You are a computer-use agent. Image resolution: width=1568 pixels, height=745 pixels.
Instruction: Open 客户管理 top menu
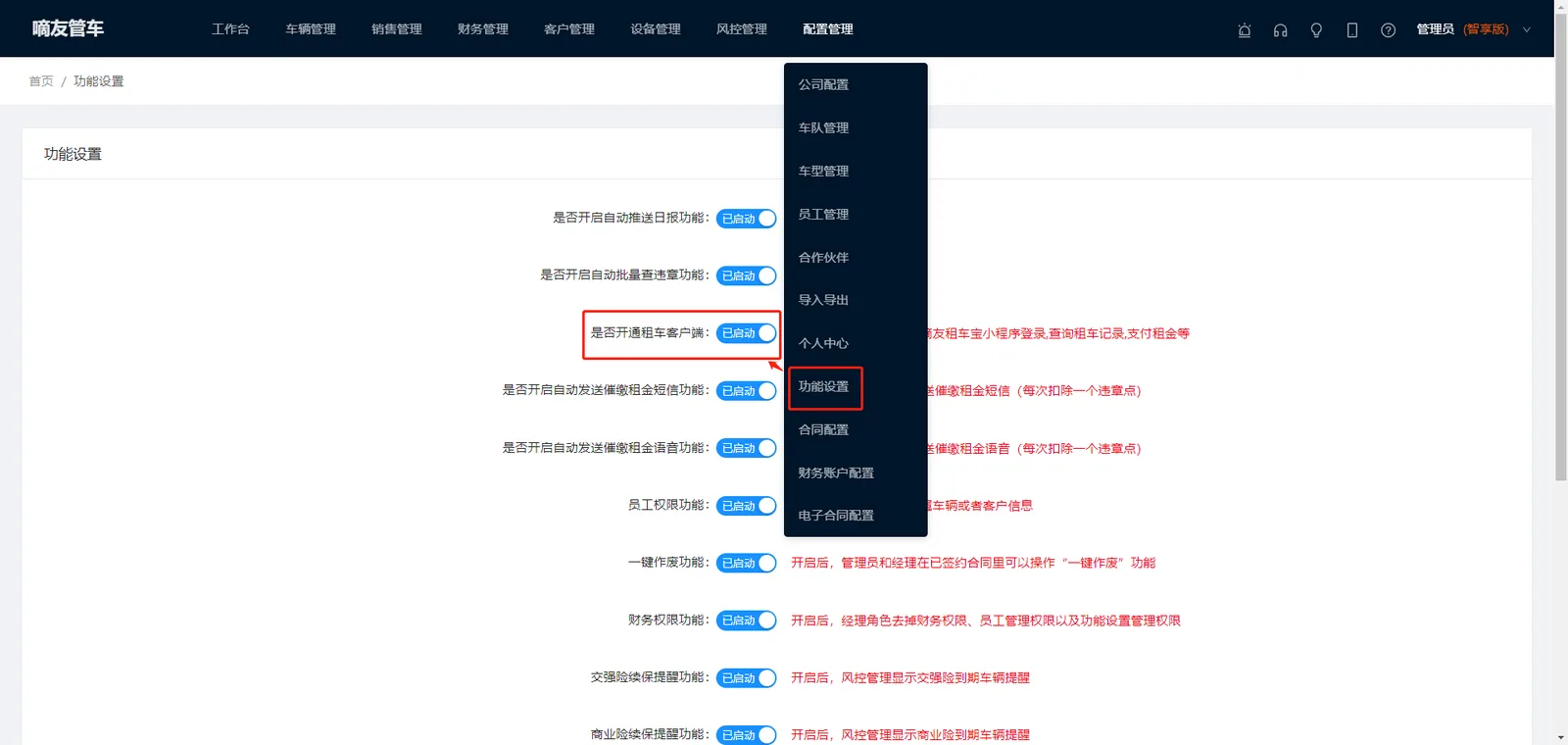coord(569,29)
